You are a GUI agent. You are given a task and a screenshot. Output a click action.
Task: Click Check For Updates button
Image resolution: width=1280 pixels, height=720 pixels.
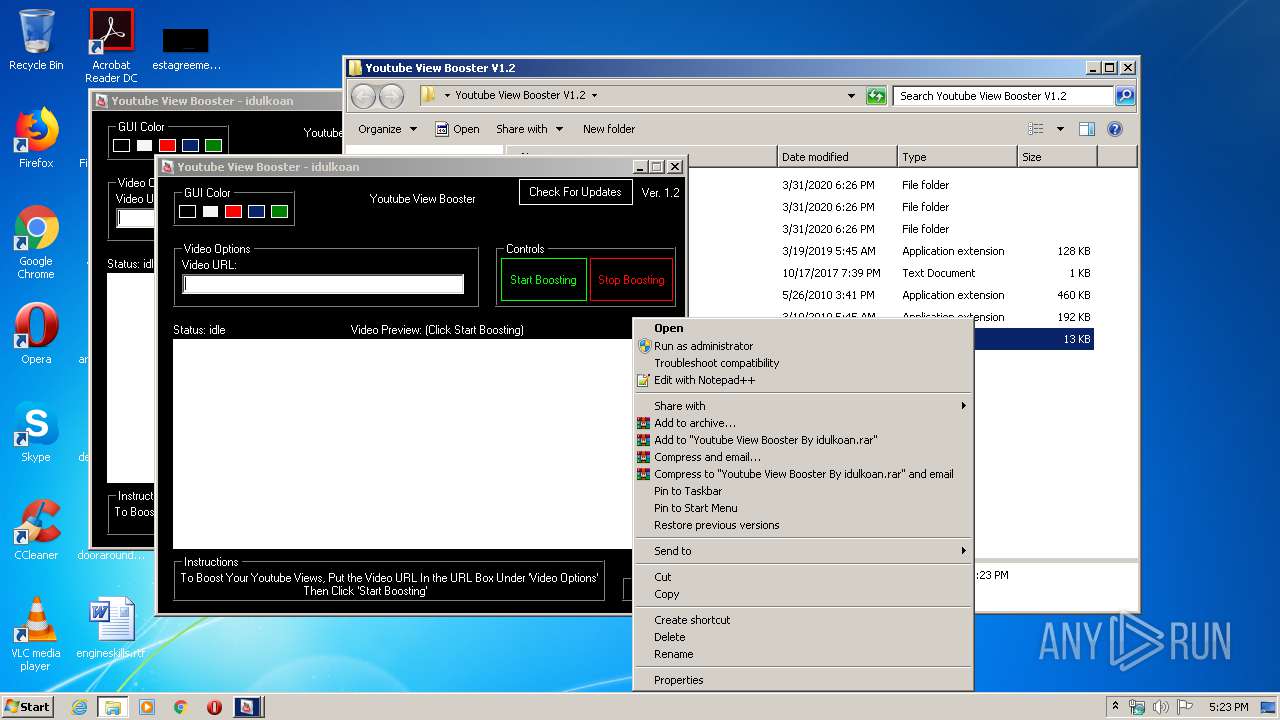575,192
